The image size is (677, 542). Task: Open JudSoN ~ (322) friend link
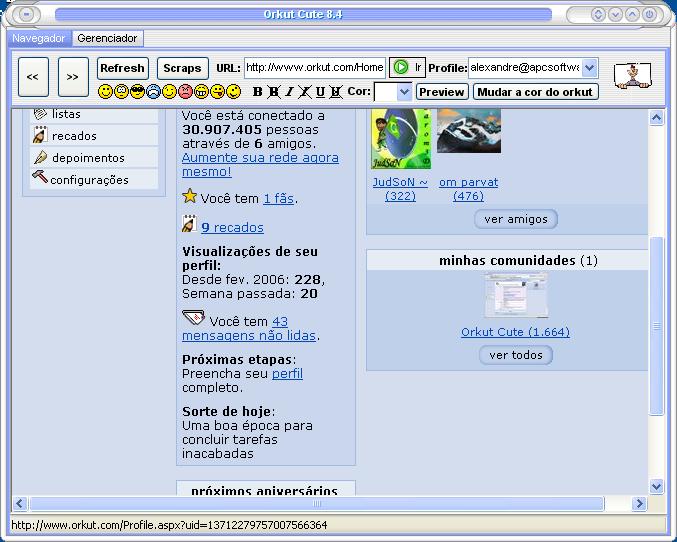click(x=400, y=189)
